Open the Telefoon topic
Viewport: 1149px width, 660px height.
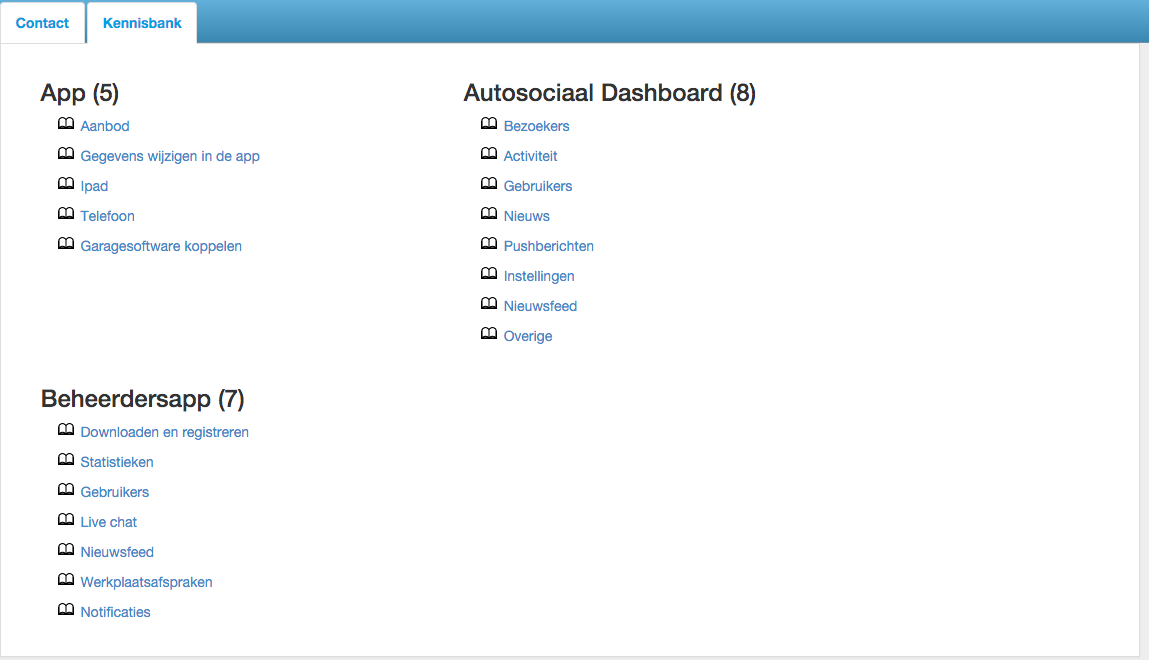pos(108,216)
